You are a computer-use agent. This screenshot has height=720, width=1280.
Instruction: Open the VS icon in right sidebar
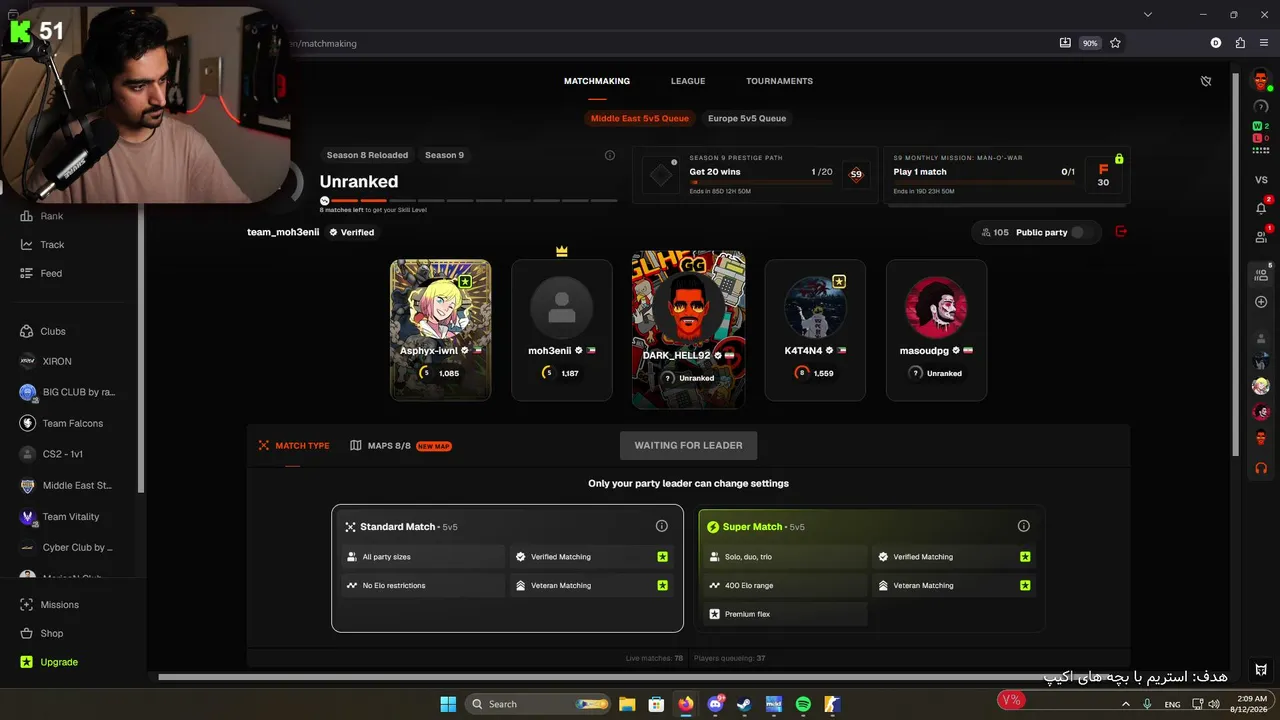tap(1261, 179)
